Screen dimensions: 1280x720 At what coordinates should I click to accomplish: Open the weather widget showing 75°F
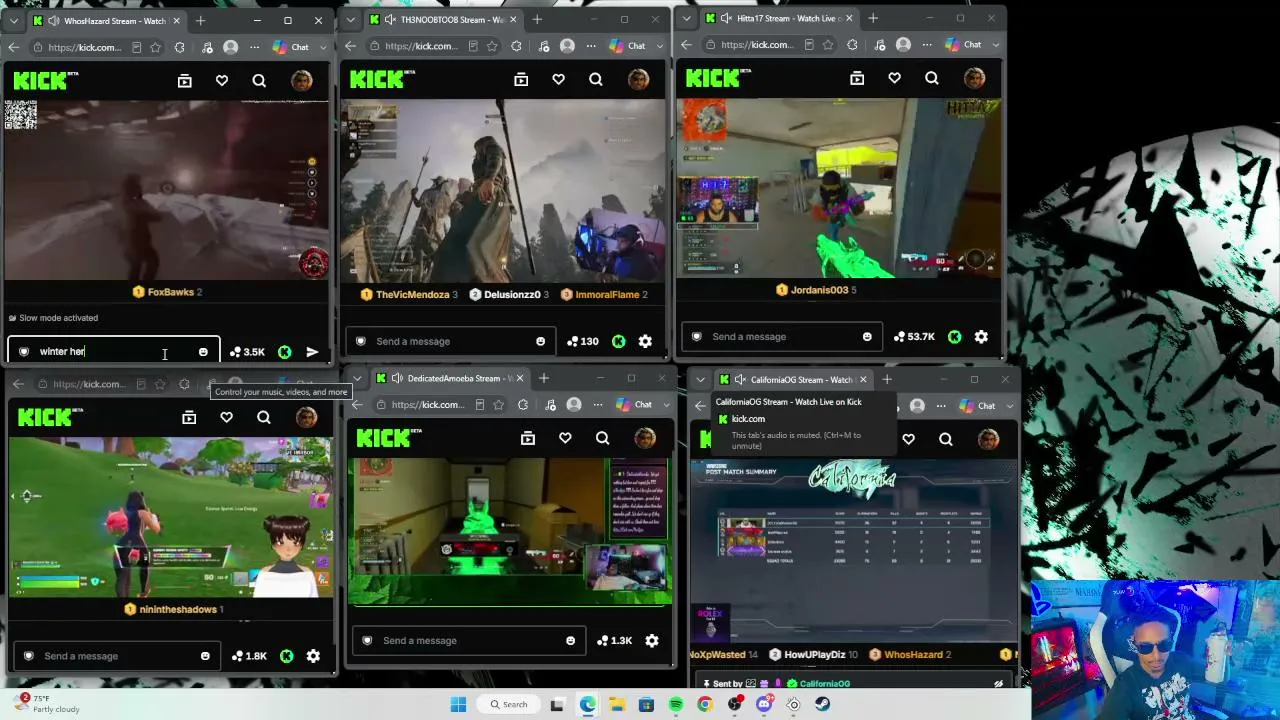pos(48,704)
